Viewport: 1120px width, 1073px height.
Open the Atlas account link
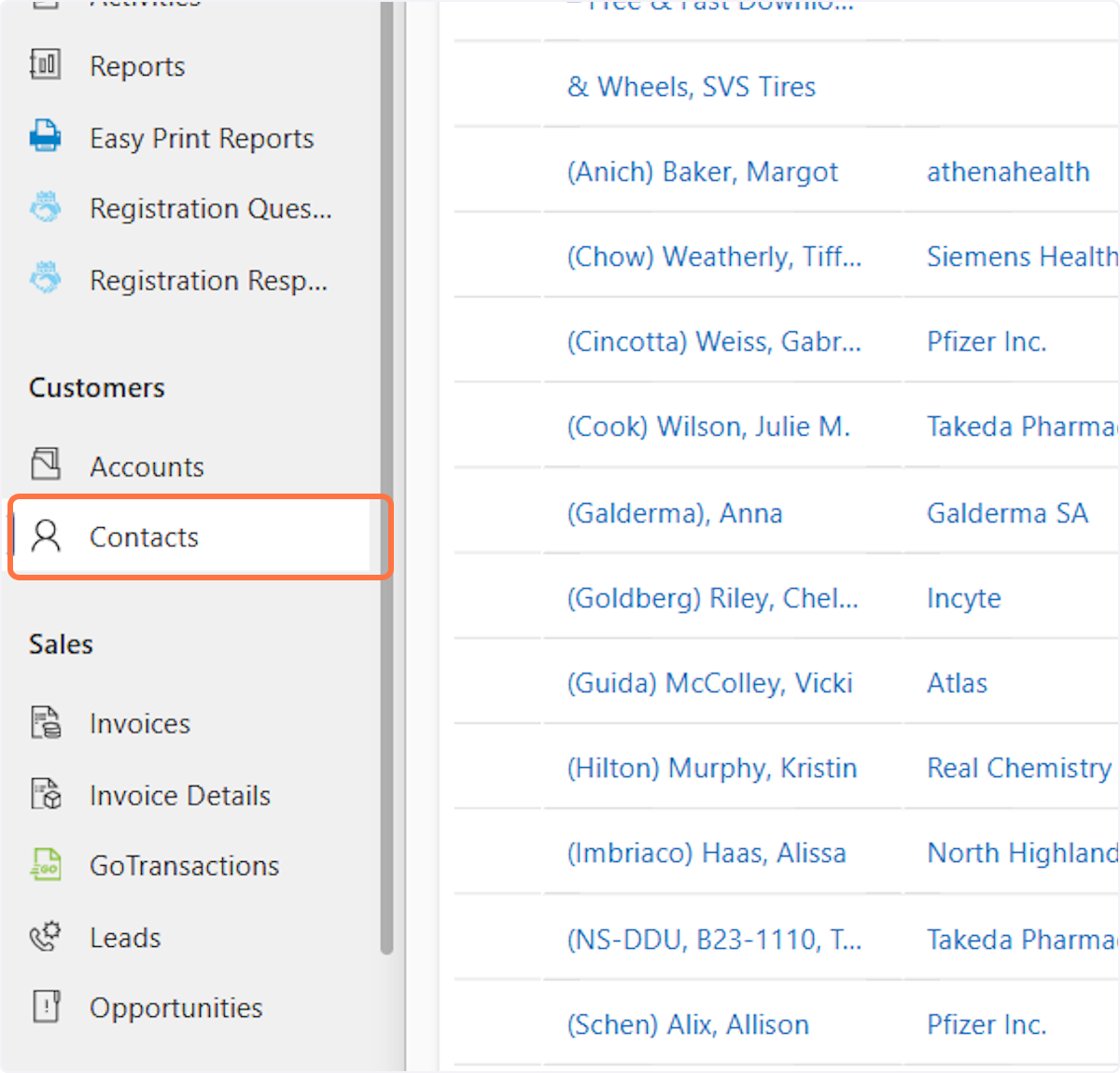(957, 684)
